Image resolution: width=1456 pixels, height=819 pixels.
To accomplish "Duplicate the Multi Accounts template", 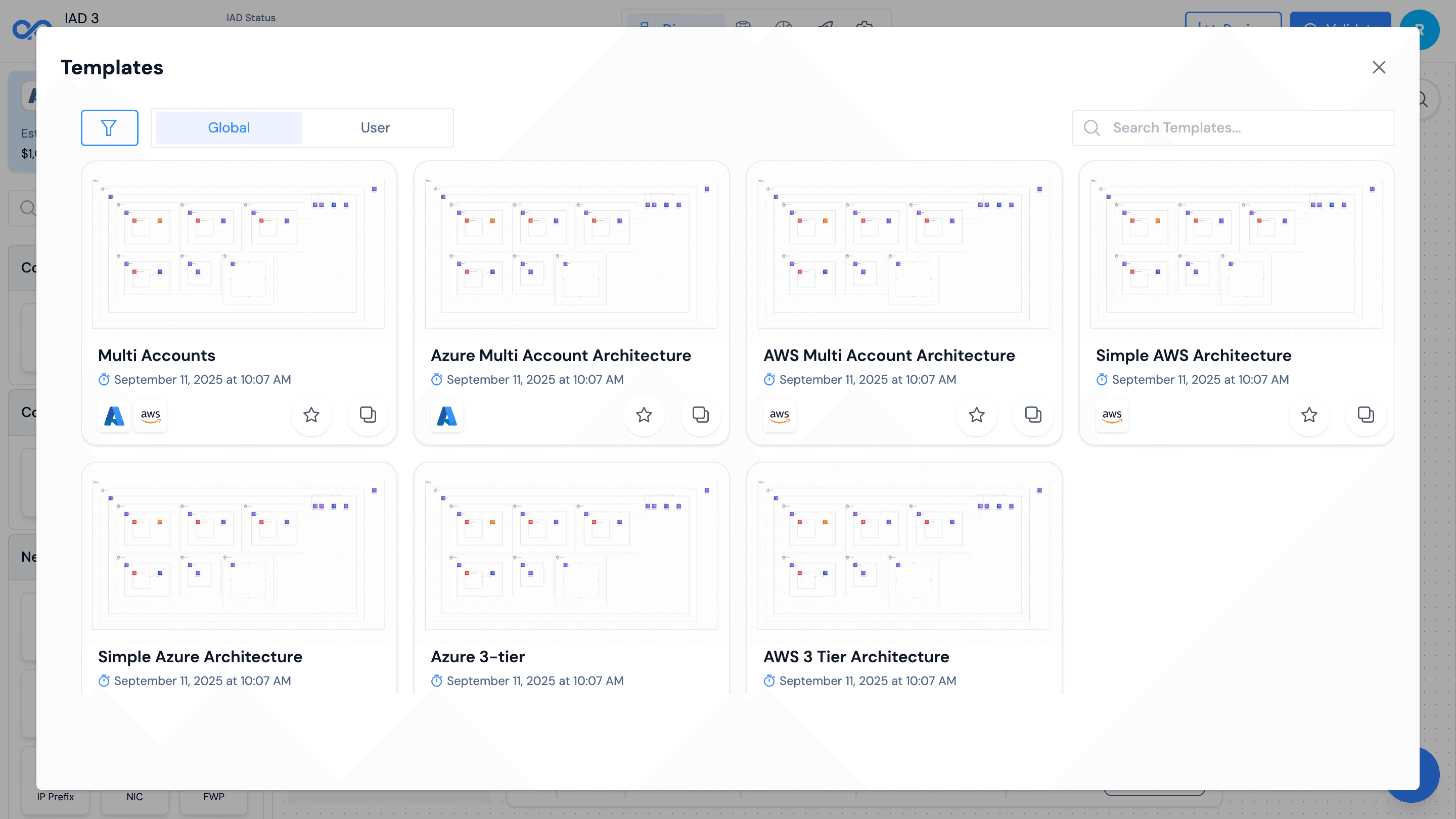I will click(368, 415).
